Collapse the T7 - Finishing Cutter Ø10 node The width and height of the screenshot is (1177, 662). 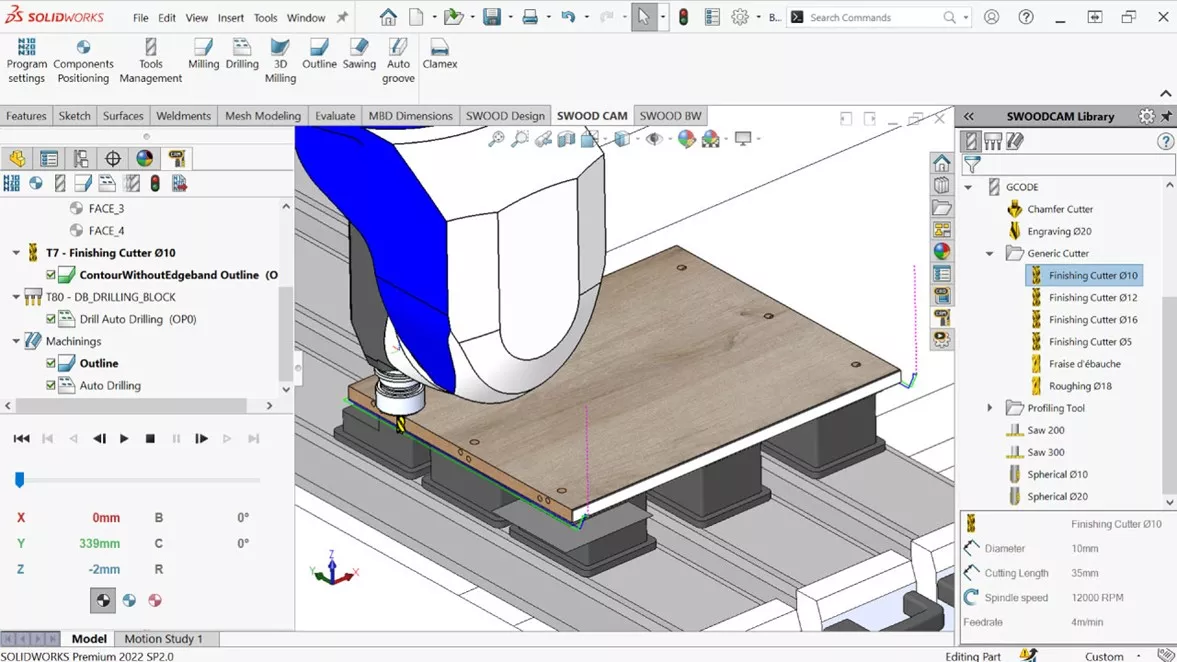[x=16, y=253]
